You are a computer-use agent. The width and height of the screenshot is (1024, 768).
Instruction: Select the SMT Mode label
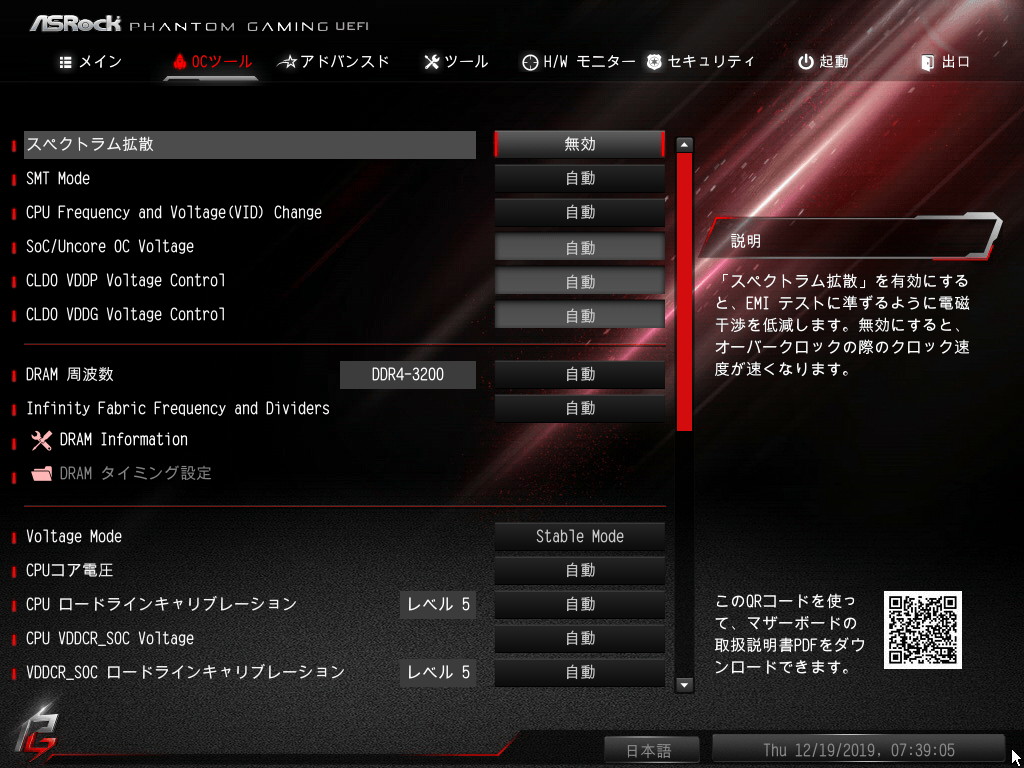pos(58,178)
